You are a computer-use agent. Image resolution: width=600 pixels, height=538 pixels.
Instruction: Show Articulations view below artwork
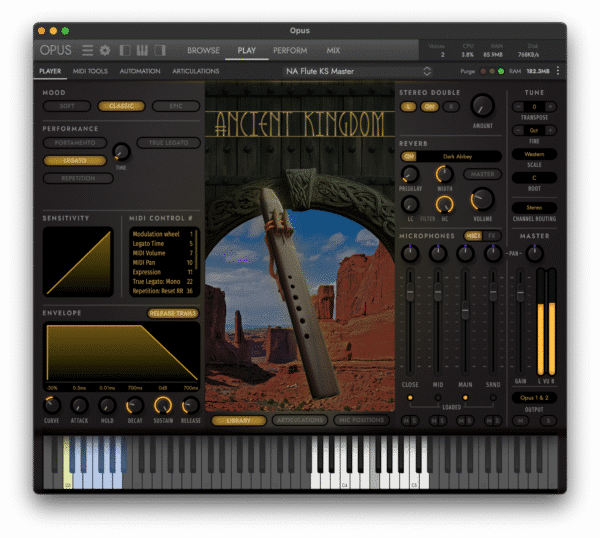(300, 420)
